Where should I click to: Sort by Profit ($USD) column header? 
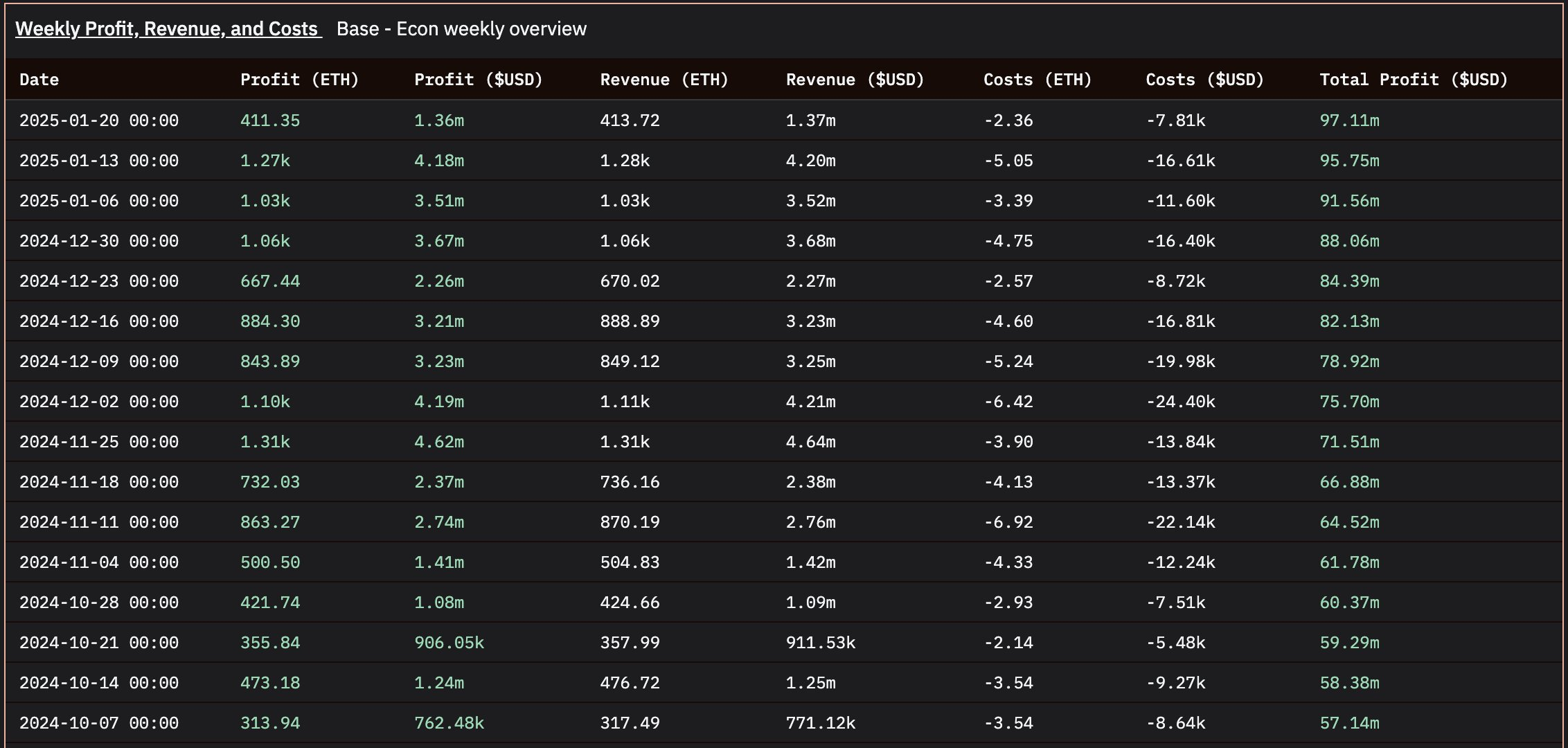478,80
